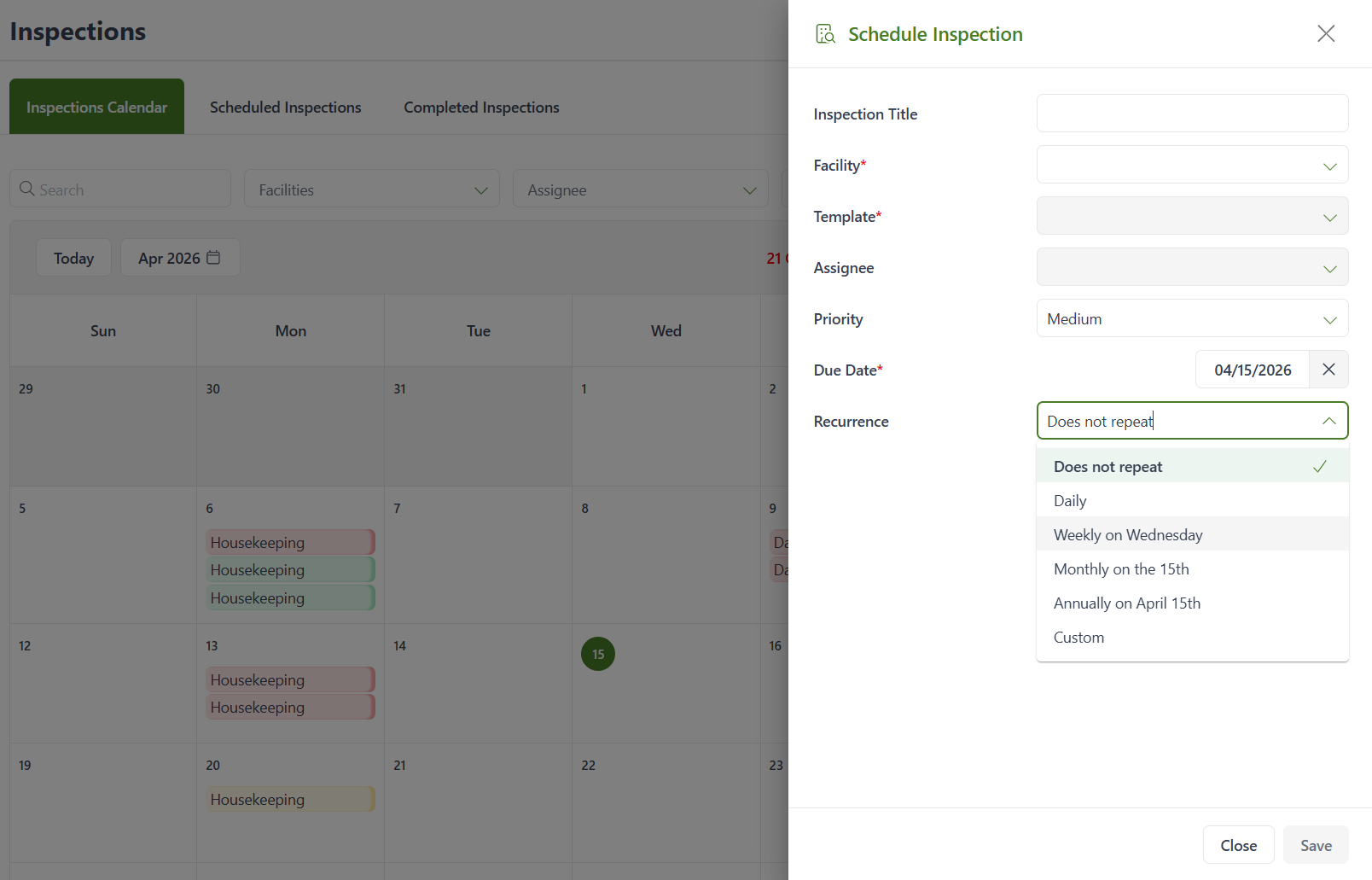Click the Inspection Title input field
Viewport: 1372px width, 880px height.
(x=1192, y=114)
